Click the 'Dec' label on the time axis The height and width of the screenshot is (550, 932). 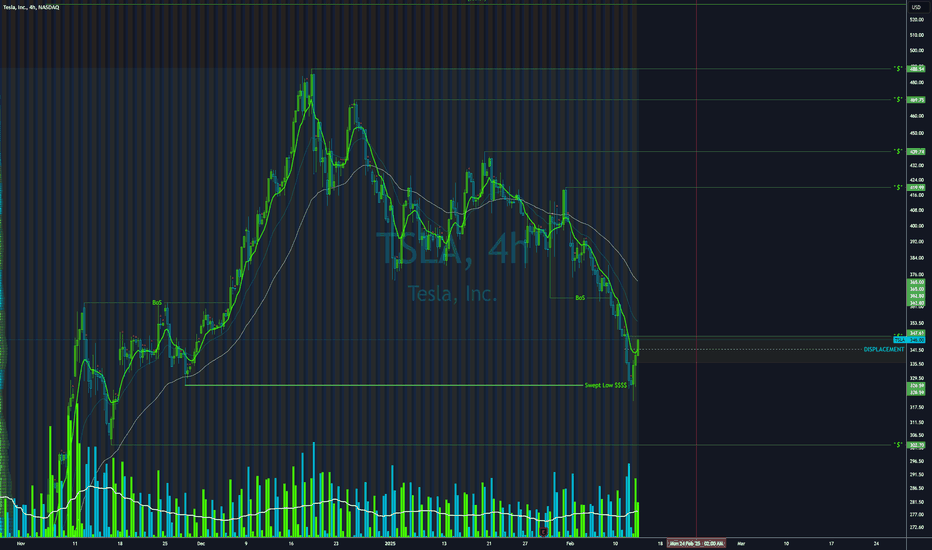point(201,543)
